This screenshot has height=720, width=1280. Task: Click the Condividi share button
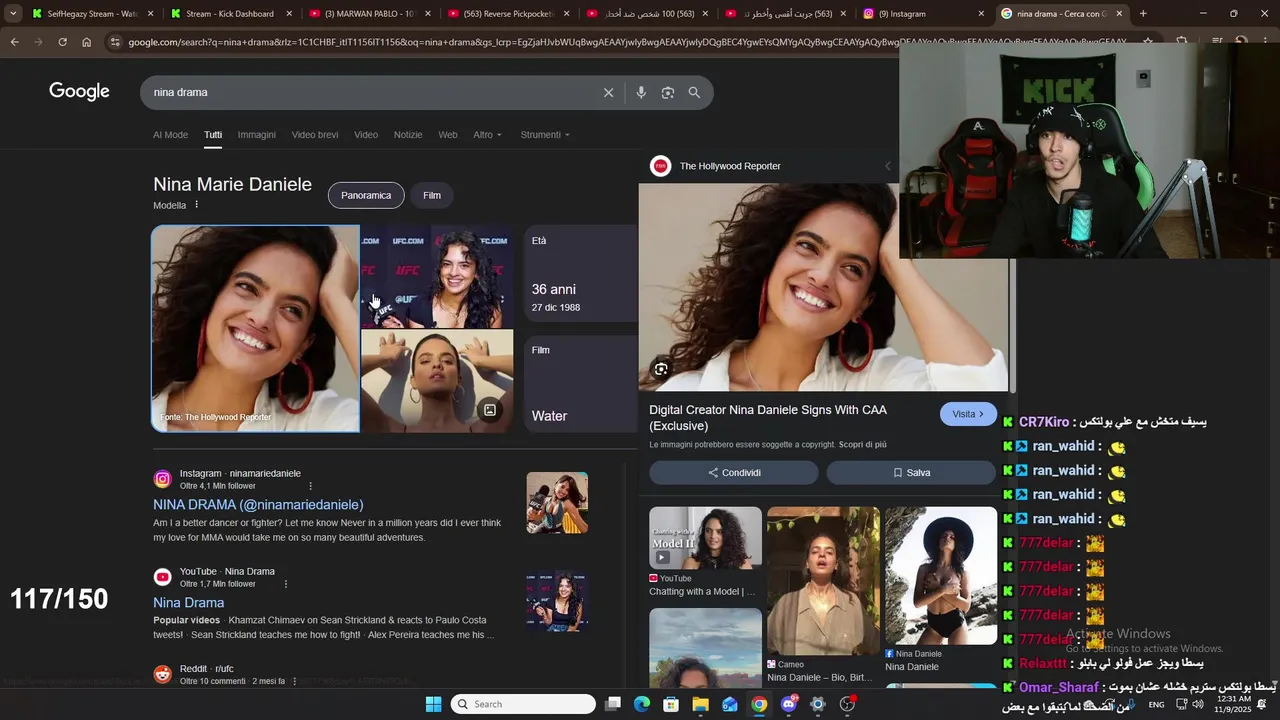(734, 473)
